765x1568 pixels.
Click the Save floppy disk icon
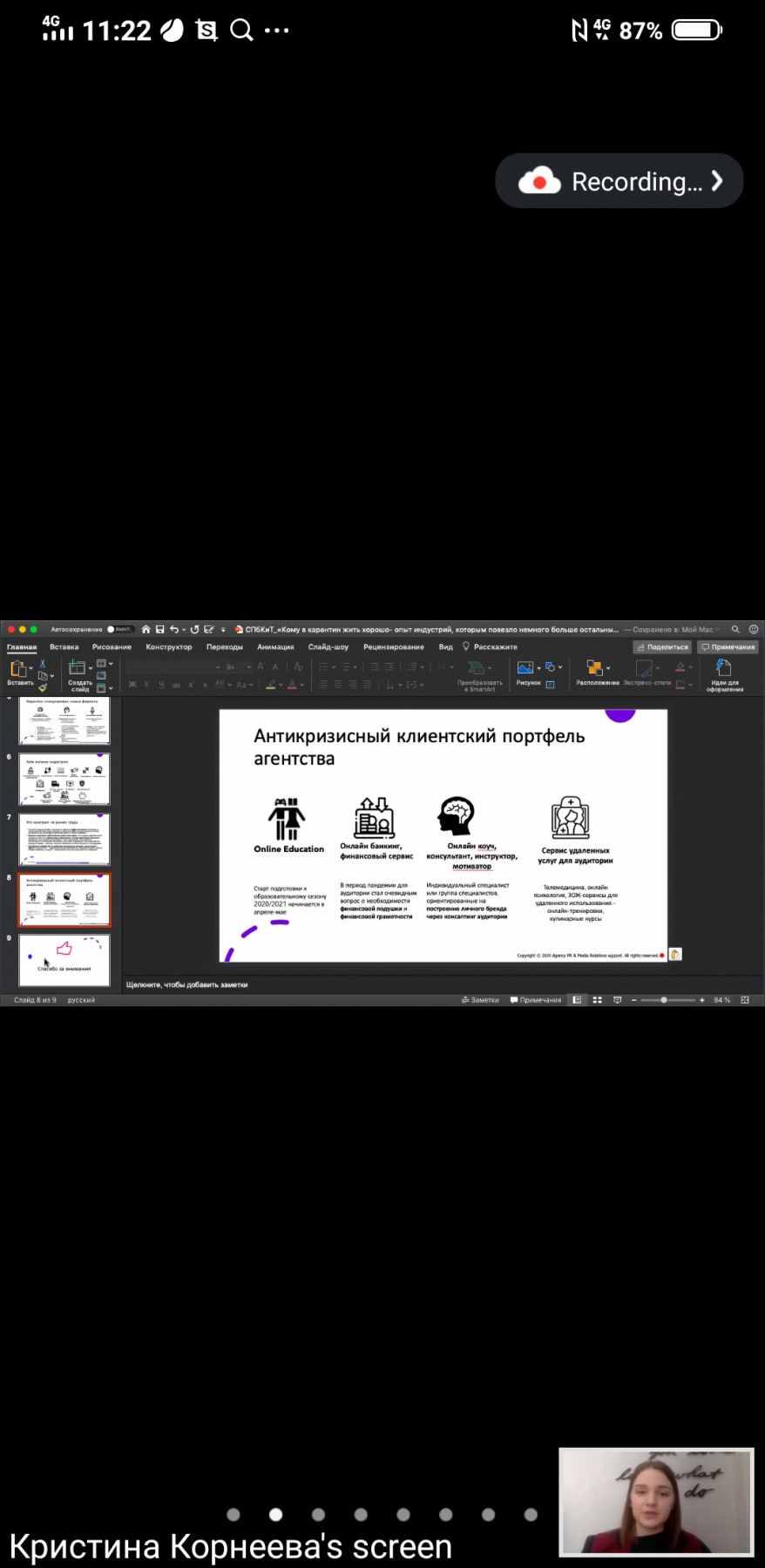[159, 629]
